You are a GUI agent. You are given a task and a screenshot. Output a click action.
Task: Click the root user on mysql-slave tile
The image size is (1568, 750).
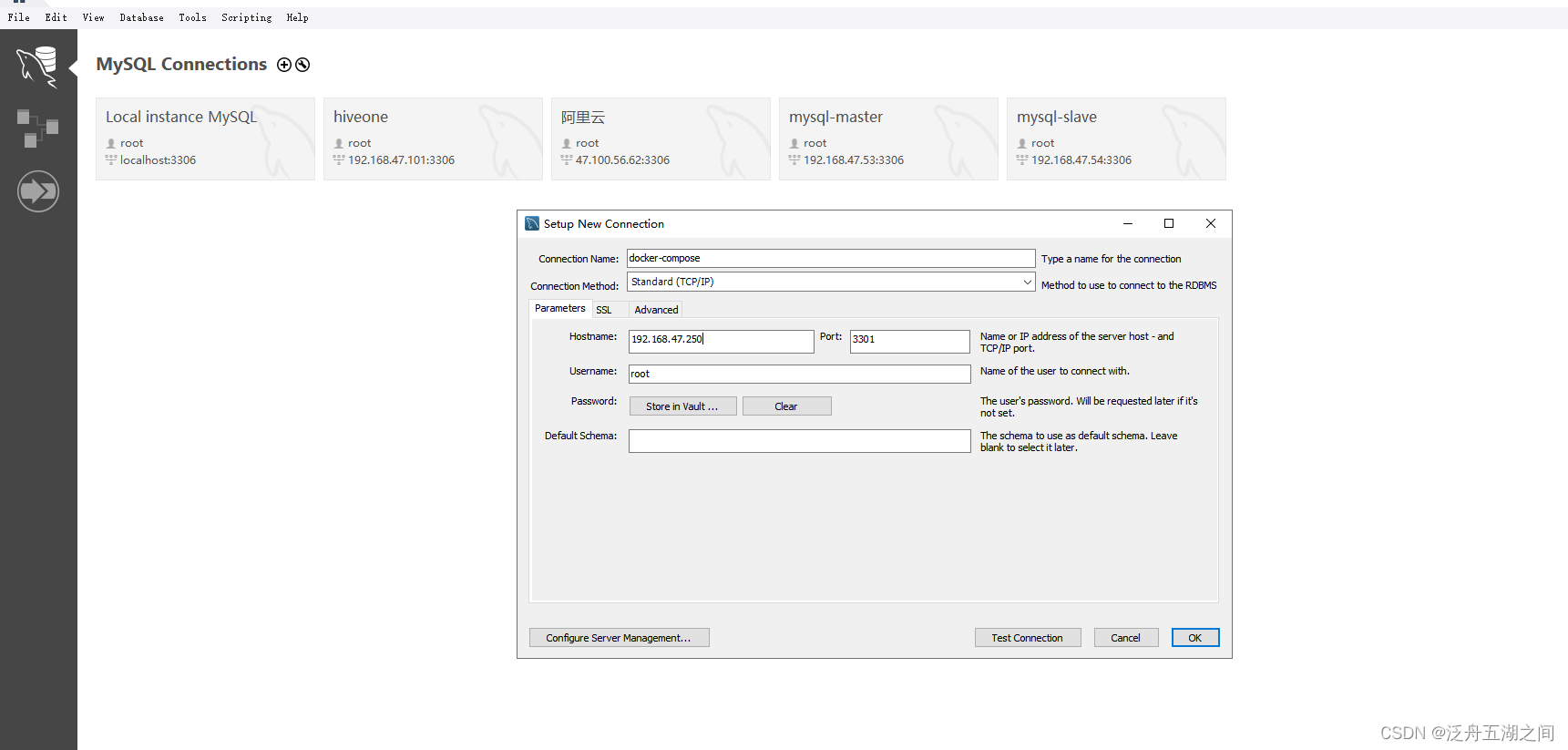point(1042,143)
